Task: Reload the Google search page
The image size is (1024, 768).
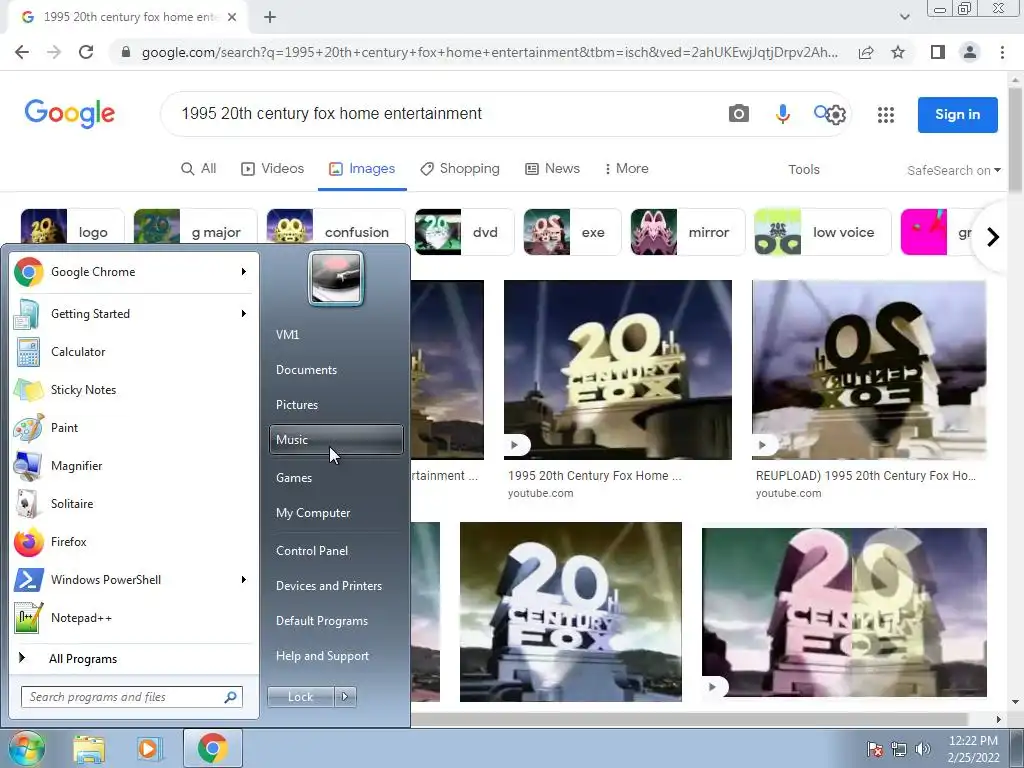Action: tap(86, 52)
